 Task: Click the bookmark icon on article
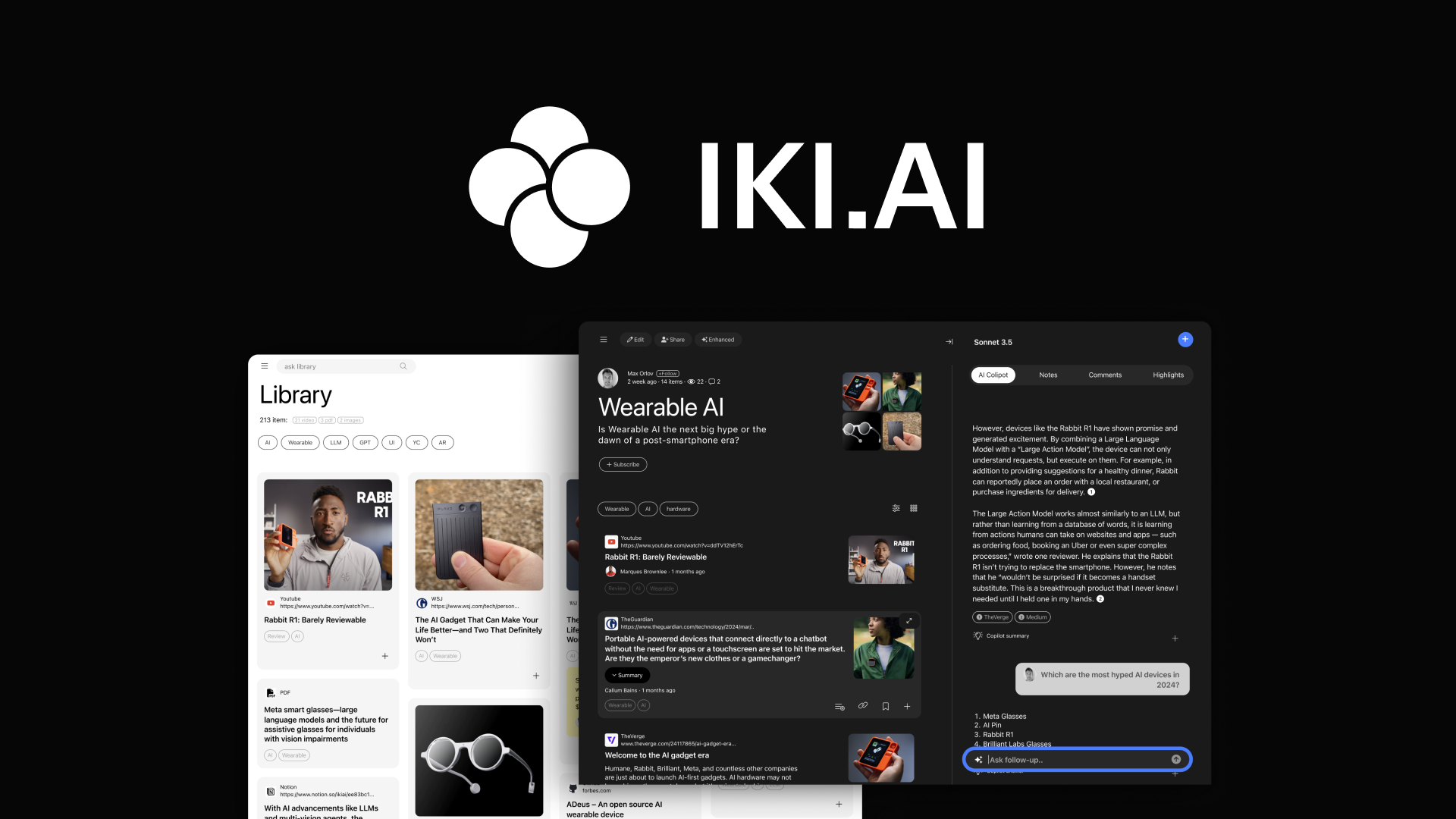pyautogui.click(x=885, y=706)
